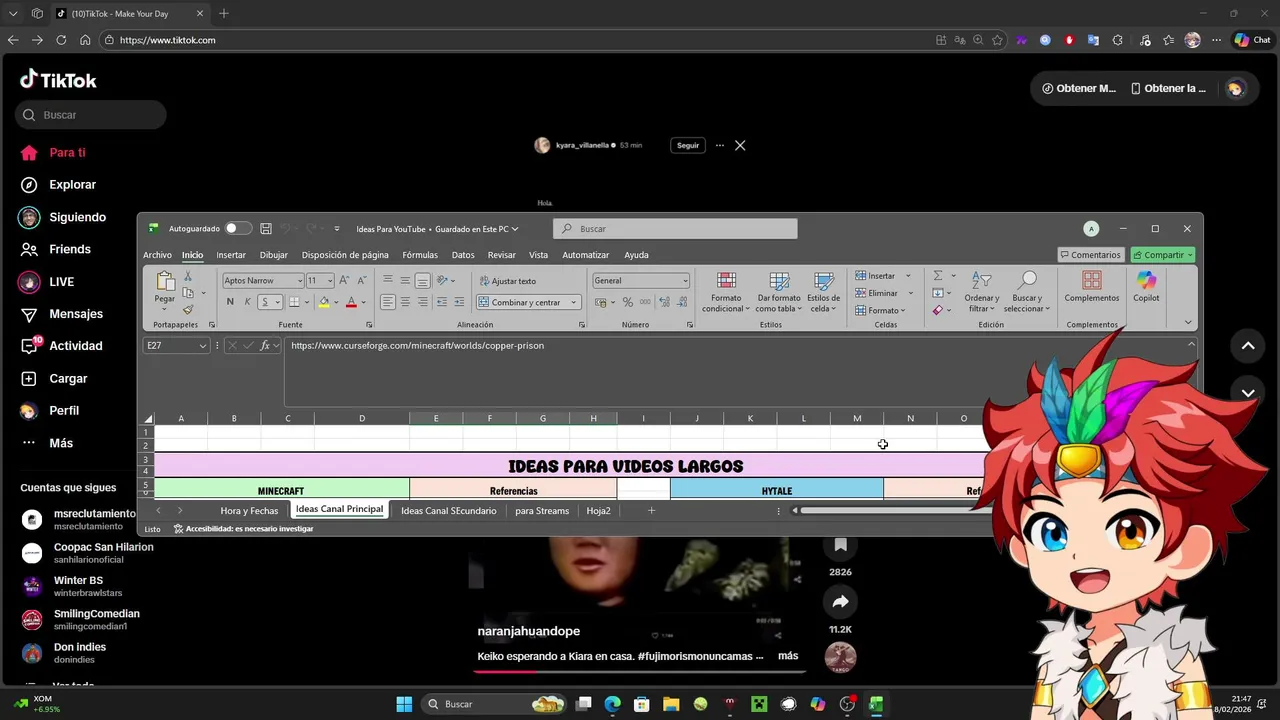The image size is (1280, 720).
Task: Click the Pegar clipboard icon
Action: [165, 282]
